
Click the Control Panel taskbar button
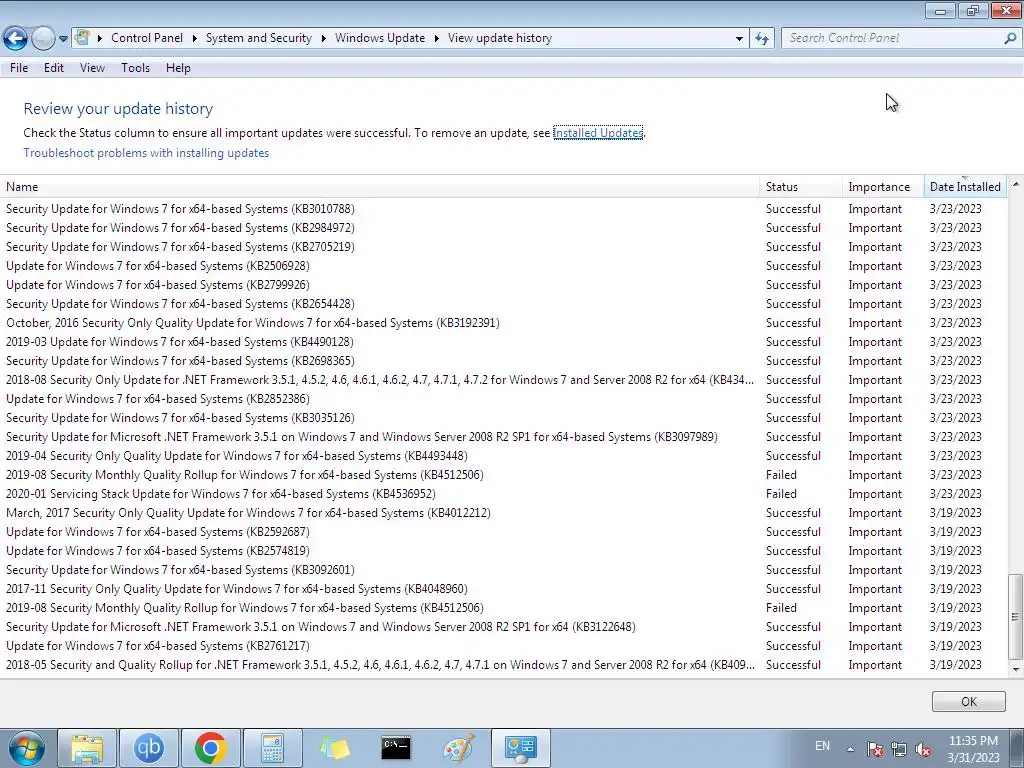(x=520, y=748)
